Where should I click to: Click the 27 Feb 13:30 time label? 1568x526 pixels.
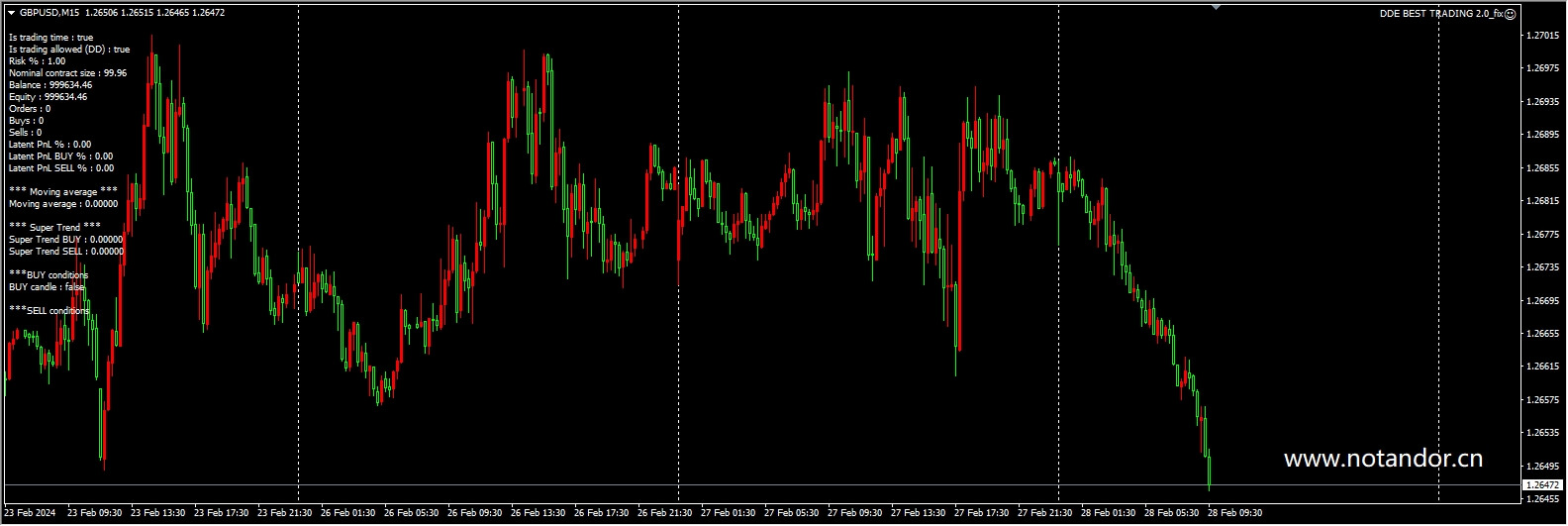(x=919, y=513)
